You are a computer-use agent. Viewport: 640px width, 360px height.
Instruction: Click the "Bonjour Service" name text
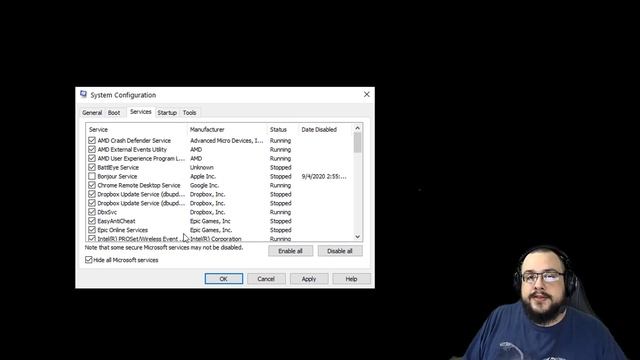coord(117,176)
